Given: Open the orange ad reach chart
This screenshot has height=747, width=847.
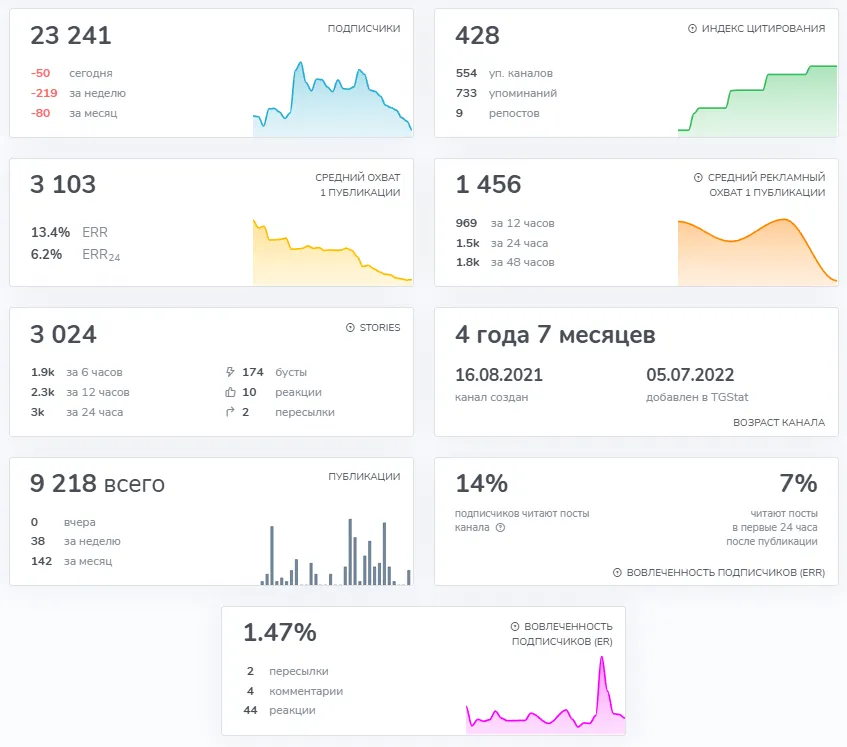Looking at the screenshot, I should [x=757, y=252].
